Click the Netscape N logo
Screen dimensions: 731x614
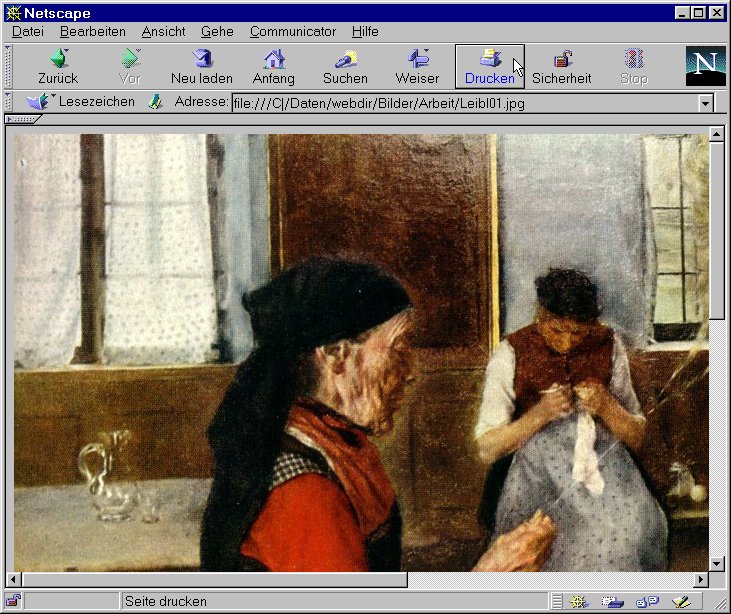[x=705, y=66]
